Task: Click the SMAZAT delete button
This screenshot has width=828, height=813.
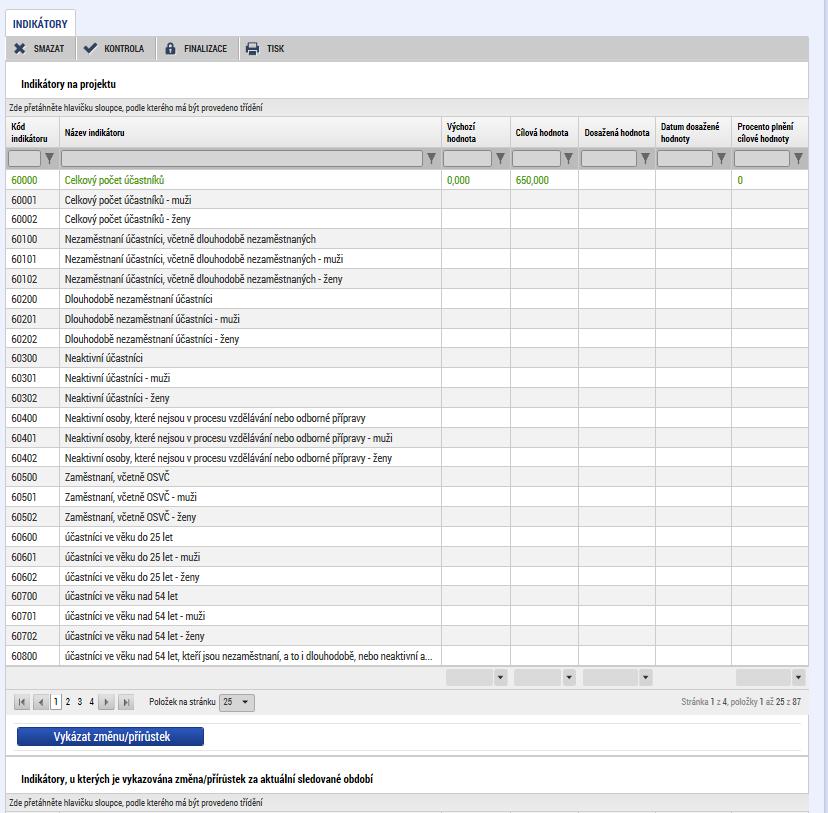Action: pyautogui.click(x=39, y=49)
